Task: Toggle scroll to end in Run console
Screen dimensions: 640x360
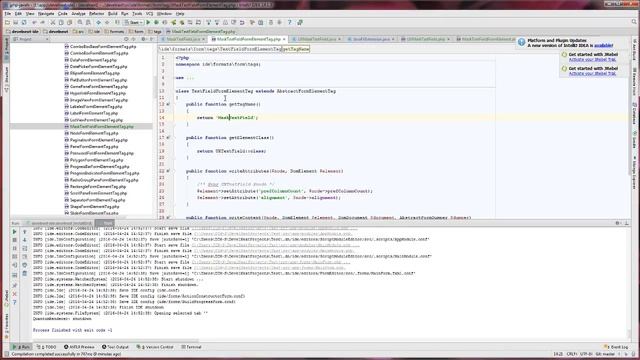Action: (24, 257)
